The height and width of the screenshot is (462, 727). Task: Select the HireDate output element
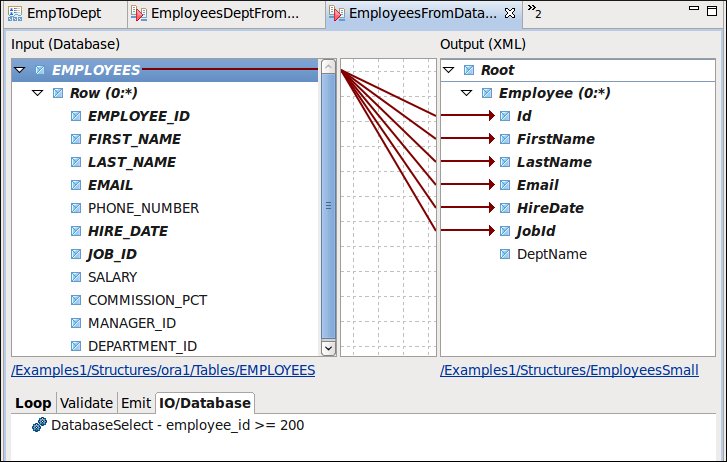point(550,208)
